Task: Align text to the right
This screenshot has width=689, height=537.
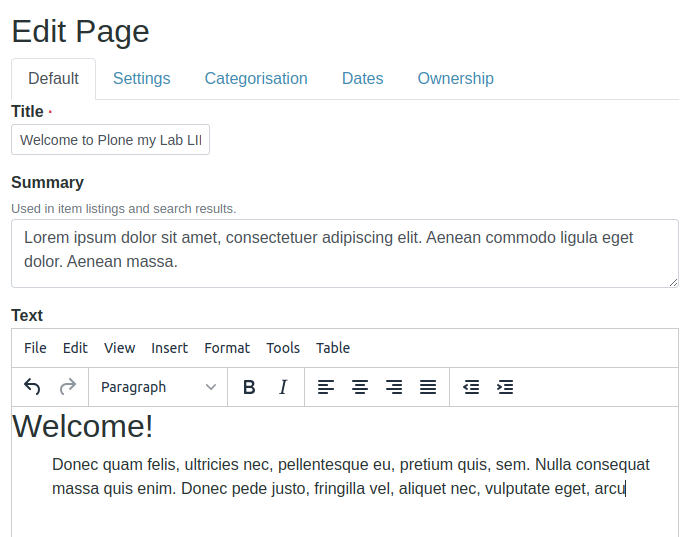Action: tap(394, 387)
